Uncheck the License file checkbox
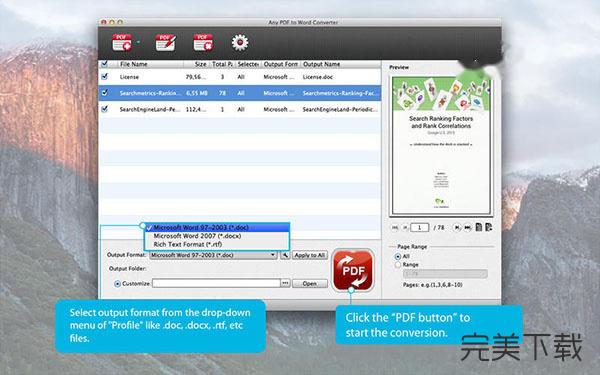Image resolution: width=600 pixels, height=375 pixels. [x=104, y=77]
